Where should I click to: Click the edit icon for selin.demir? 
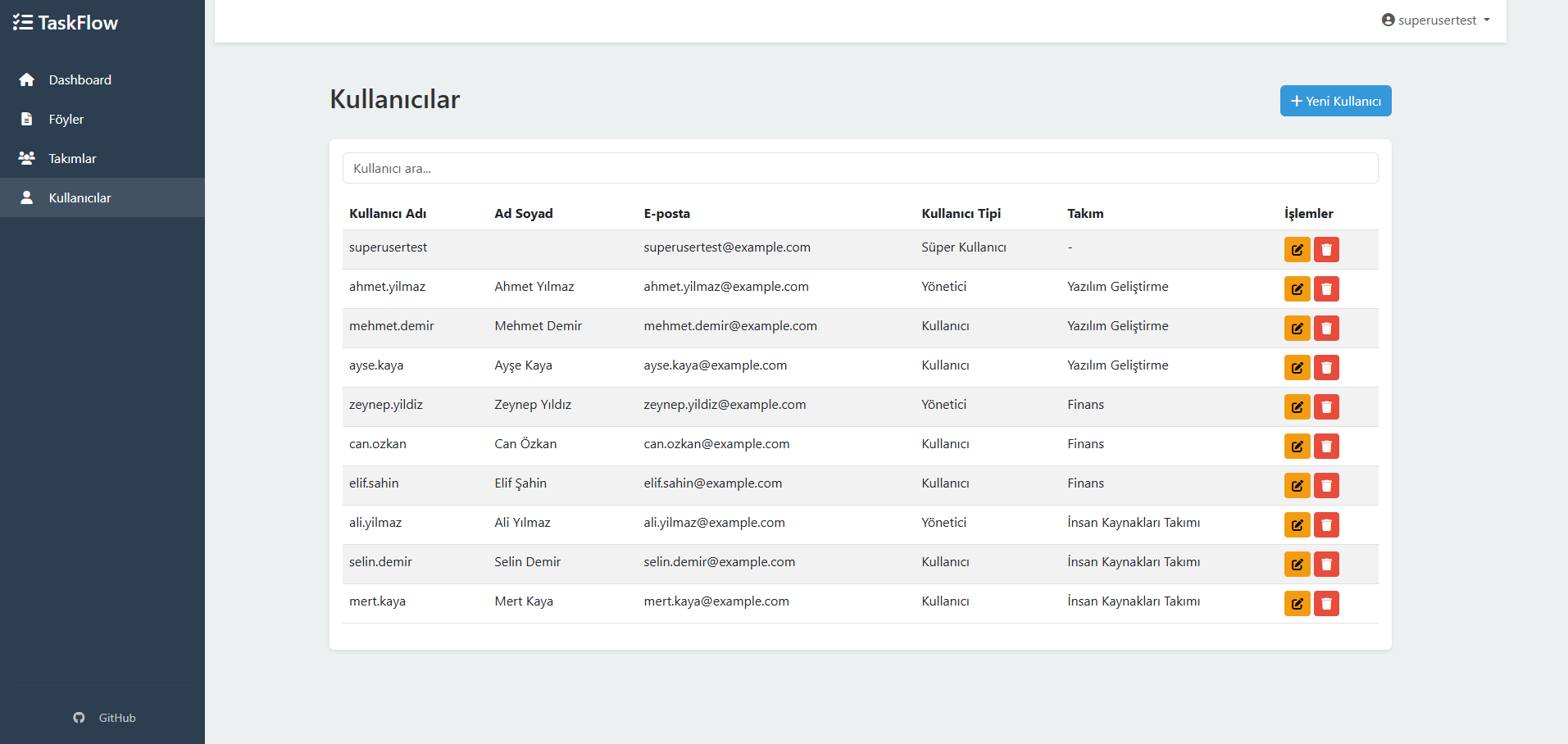tap(1297, 565)
